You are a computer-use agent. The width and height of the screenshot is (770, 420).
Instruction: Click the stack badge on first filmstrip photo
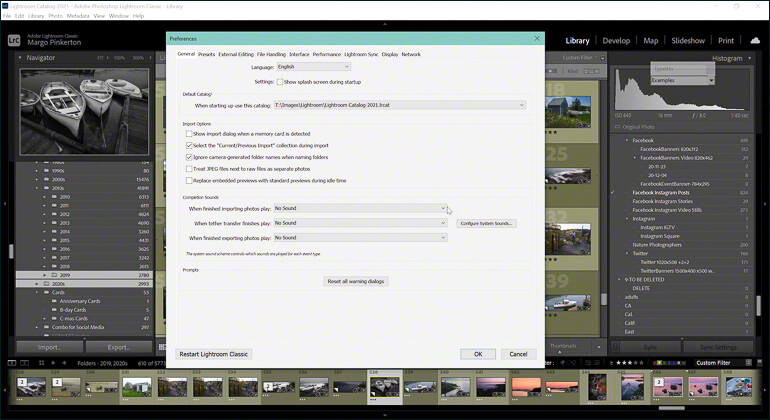[21, 382]
